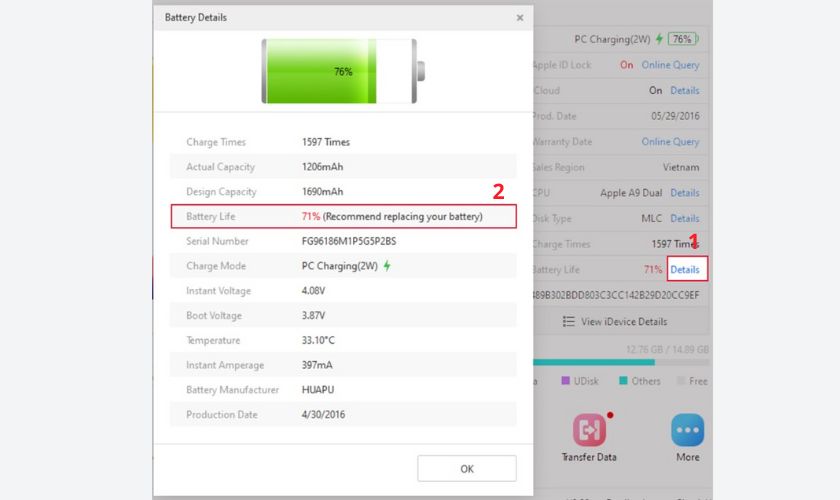
Task: Click Online Query for Apple ID Lock
Action: pos(670,65)
